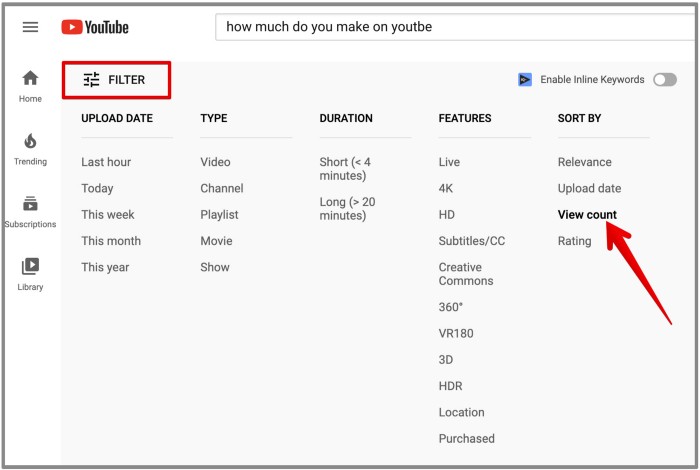Apply the Creative Commons filter
Screen dimensions: 700x470
[x=466, y=274]
